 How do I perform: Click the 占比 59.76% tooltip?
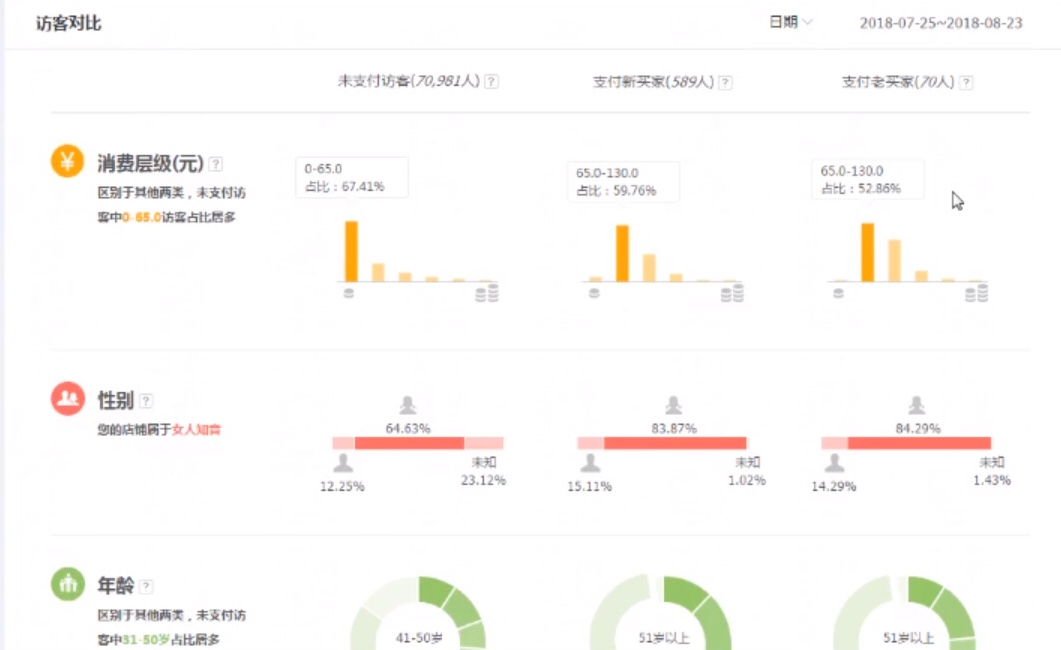pyautogui.click(x=623, y=181)
